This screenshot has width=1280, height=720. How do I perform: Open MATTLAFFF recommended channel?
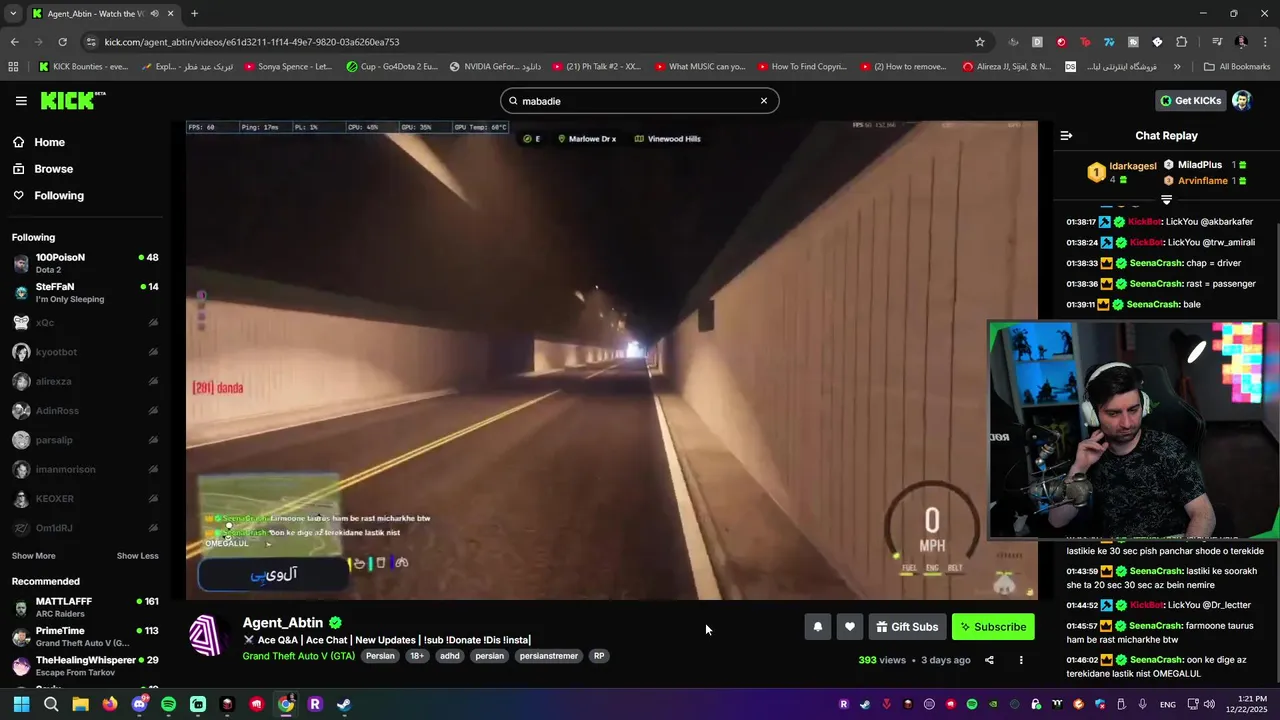tap(85, 607)
